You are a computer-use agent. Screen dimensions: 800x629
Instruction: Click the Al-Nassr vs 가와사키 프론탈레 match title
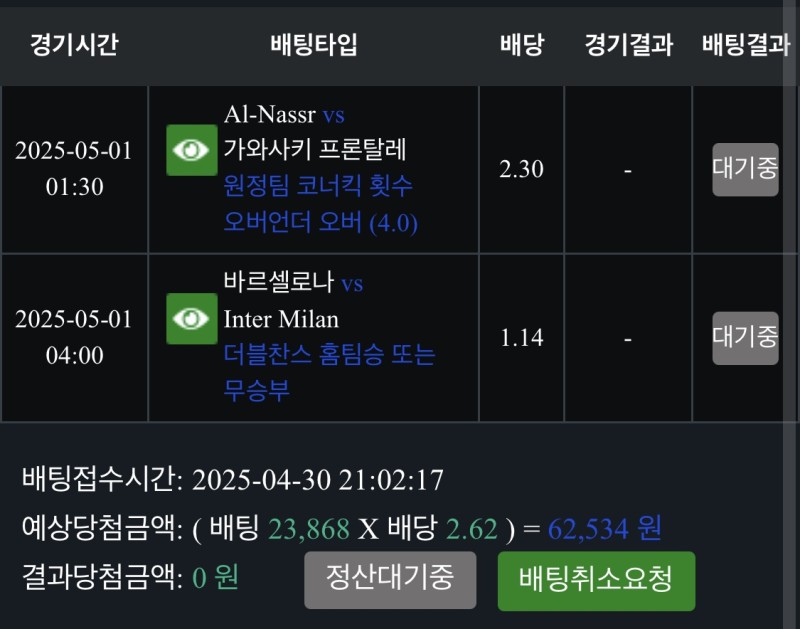point(314,132)
